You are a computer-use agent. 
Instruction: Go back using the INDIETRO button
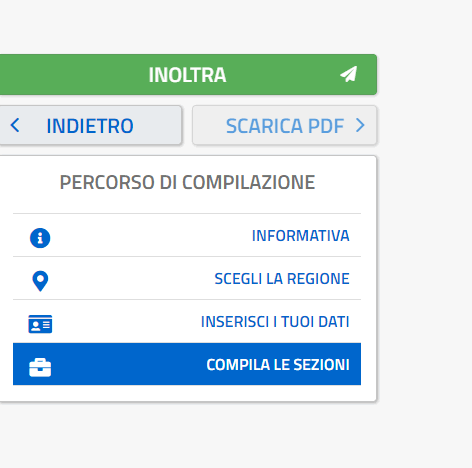coord(90,125)
